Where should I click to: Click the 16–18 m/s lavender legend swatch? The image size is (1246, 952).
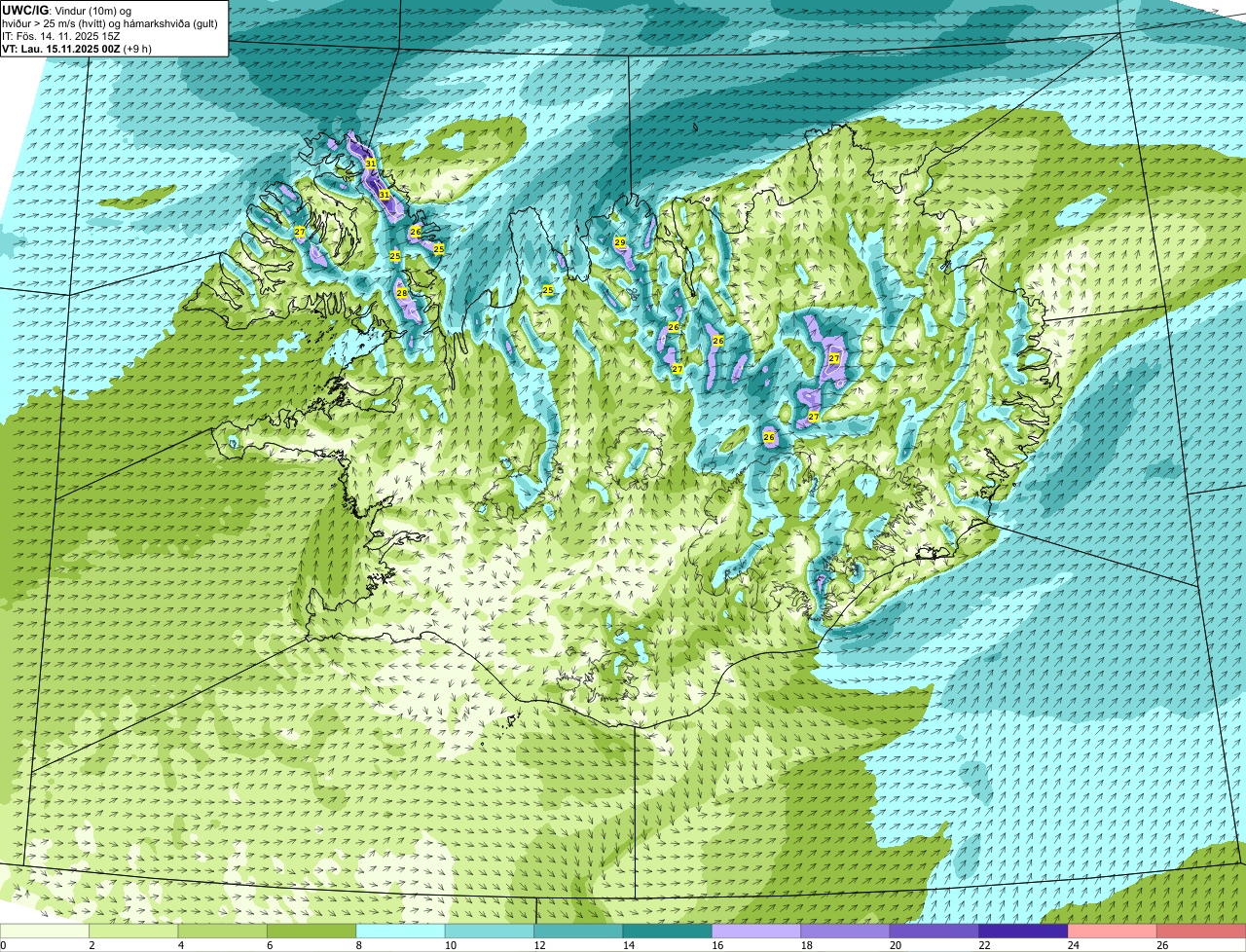click(x=756, y=932)
